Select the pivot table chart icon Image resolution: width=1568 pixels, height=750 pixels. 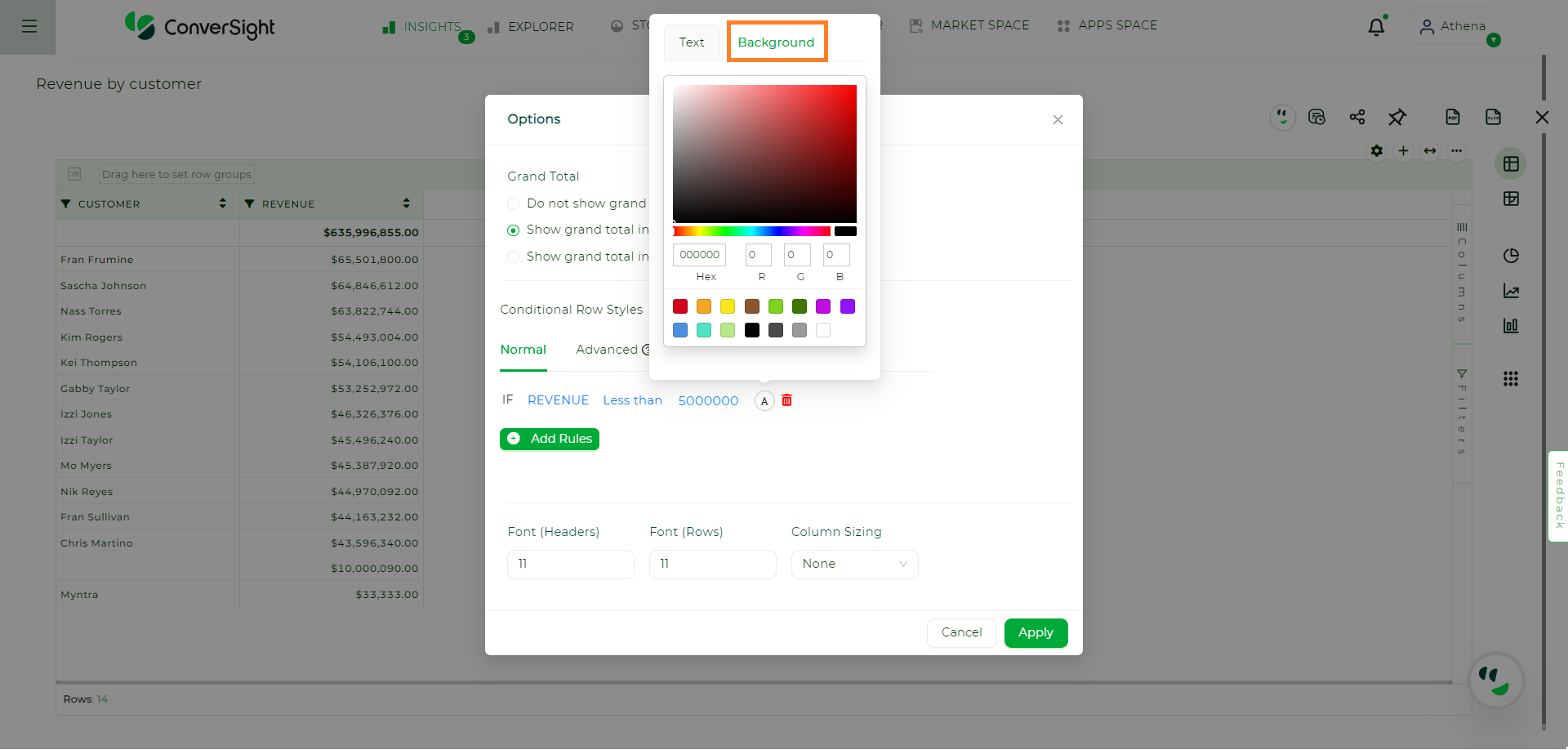tap(1511, 199)
